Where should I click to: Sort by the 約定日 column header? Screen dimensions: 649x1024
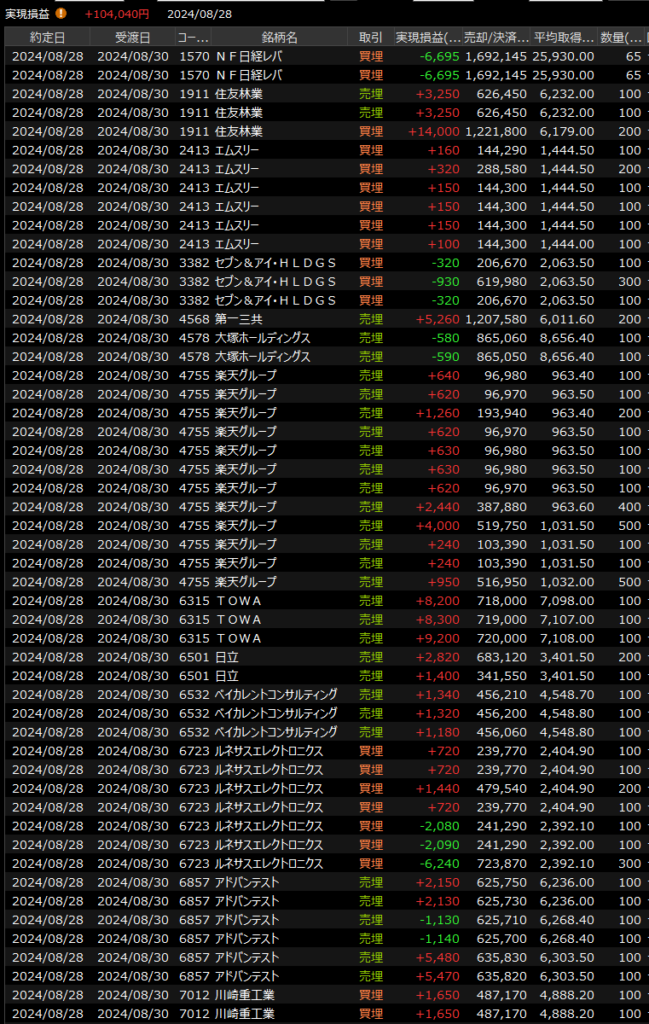click(47, 37)
